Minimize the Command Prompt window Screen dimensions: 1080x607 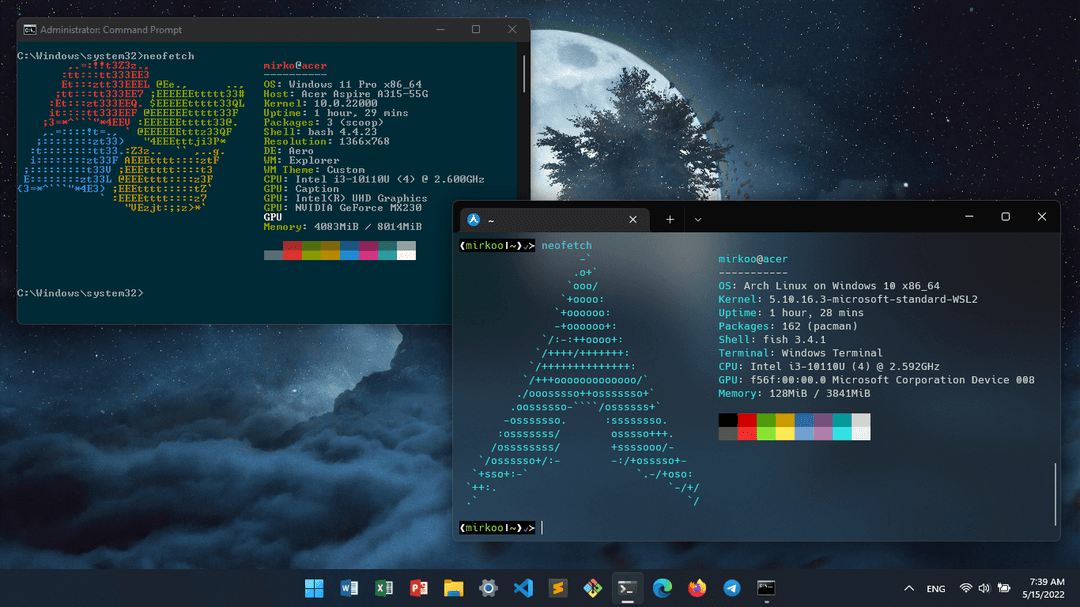[x=440, y=29]
